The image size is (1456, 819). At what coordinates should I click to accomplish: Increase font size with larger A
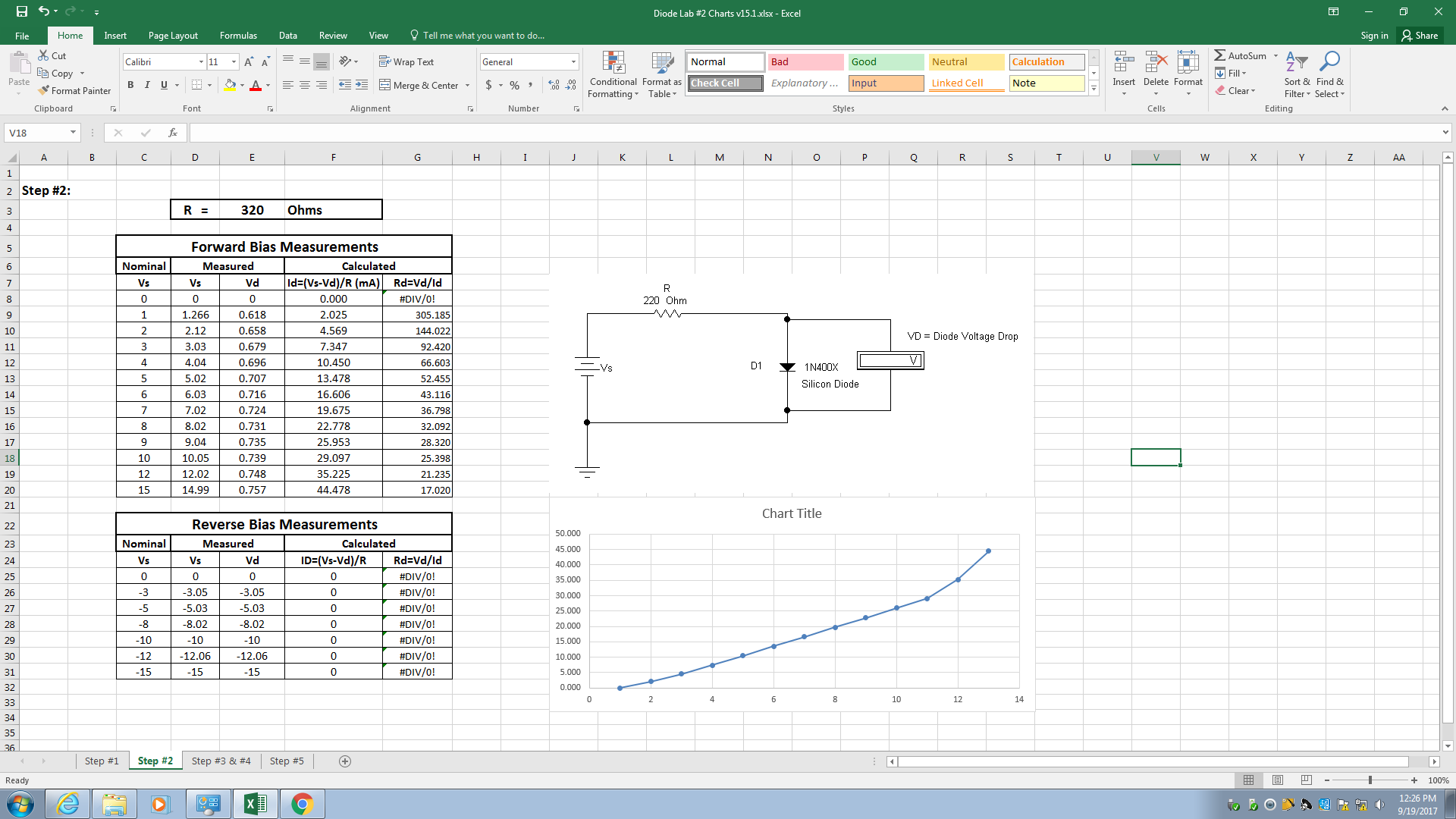tap(249, 62)
